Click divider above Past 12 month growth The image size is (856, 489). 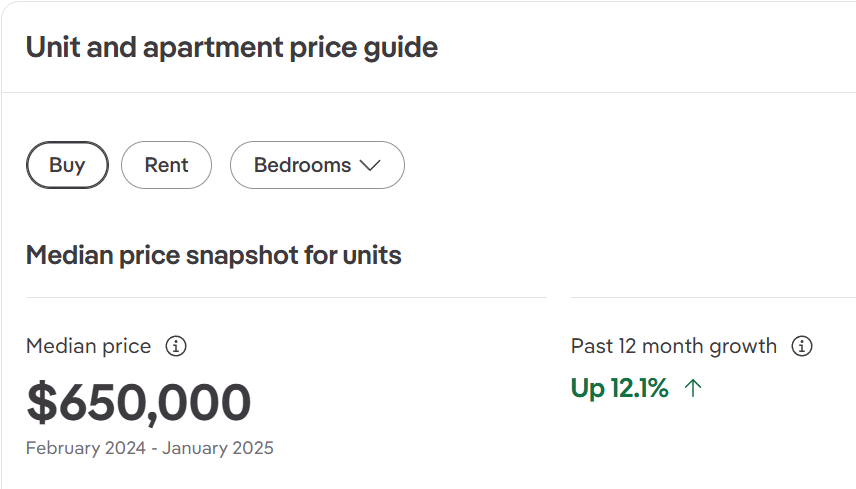click(x=713, y=297)
